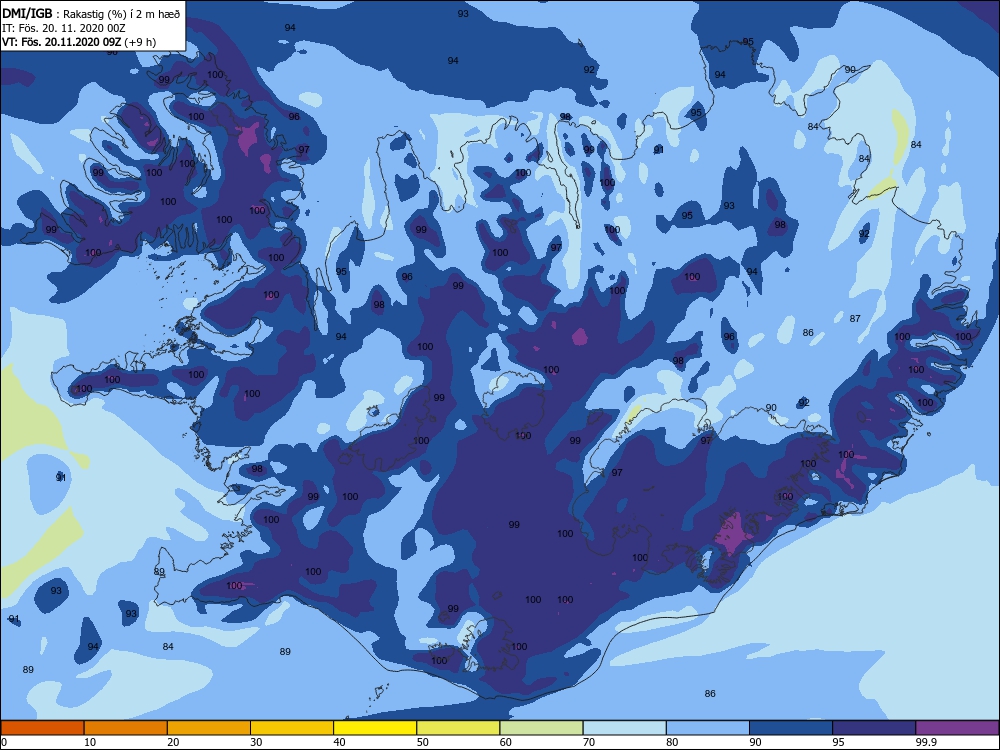Click the pale blue 70–80 legend swatch
The image size is (1000, 750).
pyautogui.click(x=625, y=728)
